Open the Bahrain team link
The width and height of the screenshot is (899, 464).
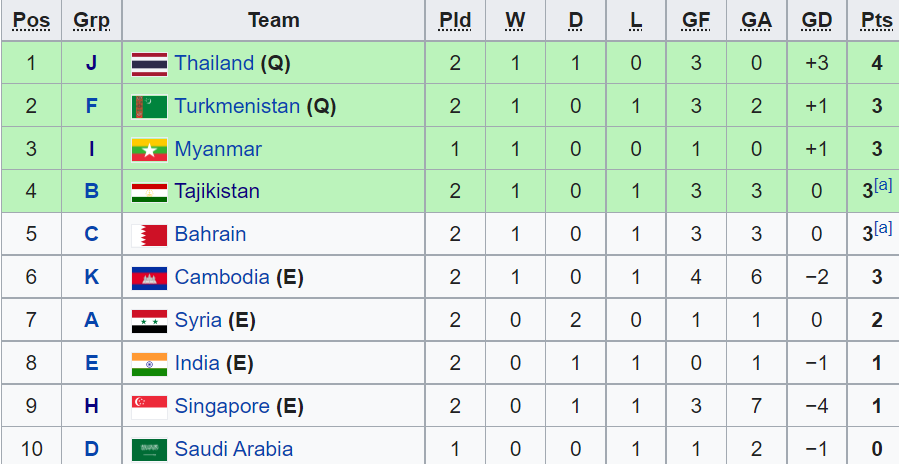pos(210,234)
